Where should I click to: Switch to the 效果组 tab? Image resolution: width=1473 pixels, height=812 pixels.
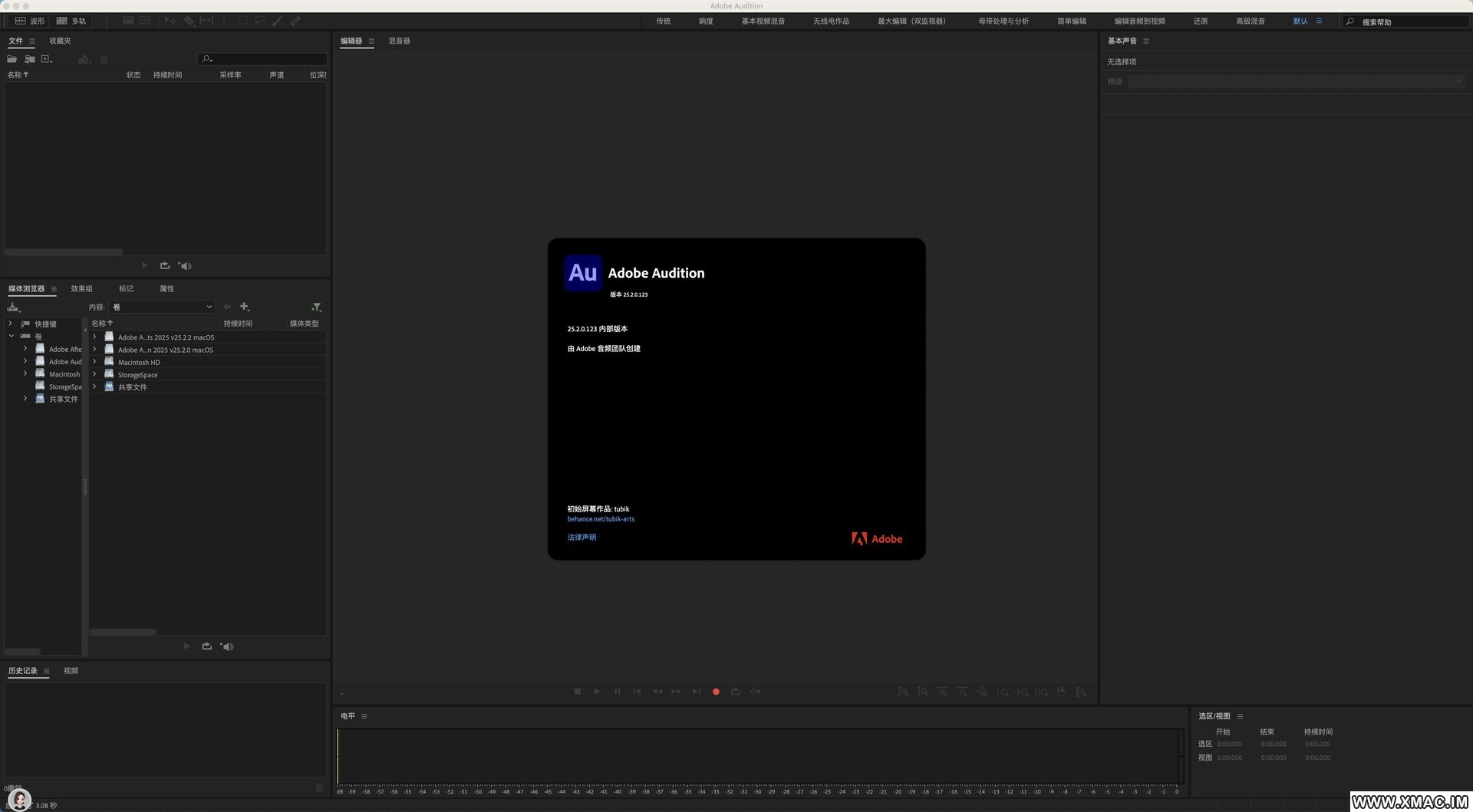pyautogui.click(x=81, y=289)
